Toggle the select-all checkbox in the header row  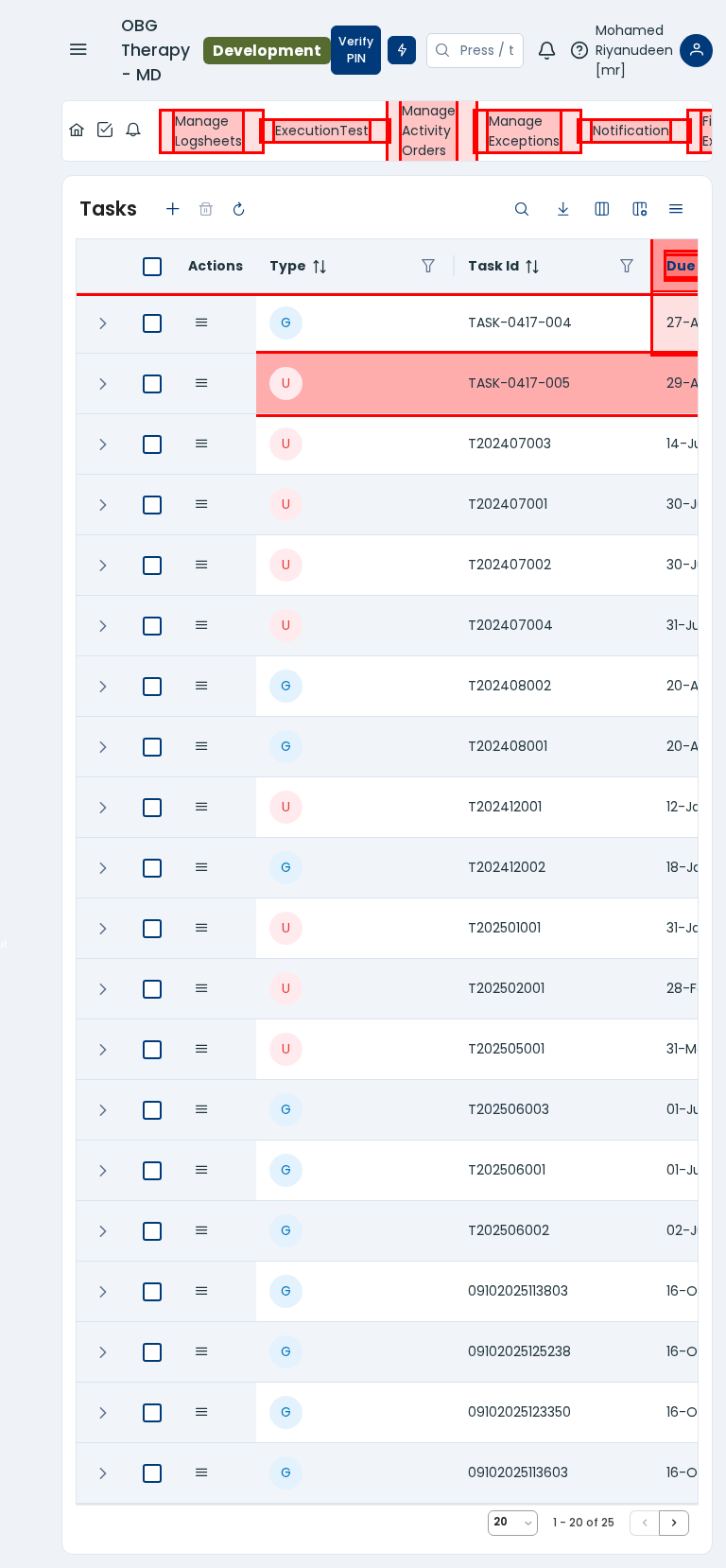[152, 267]
